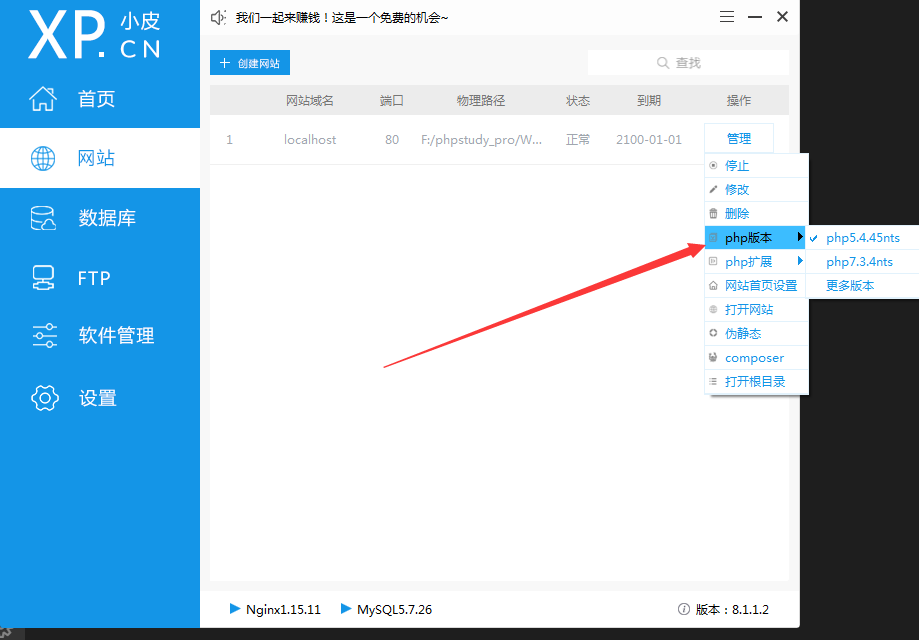Select the checked php5.4.45nts version
Screen dimensions: 919x640
click(x=863, y=237)
